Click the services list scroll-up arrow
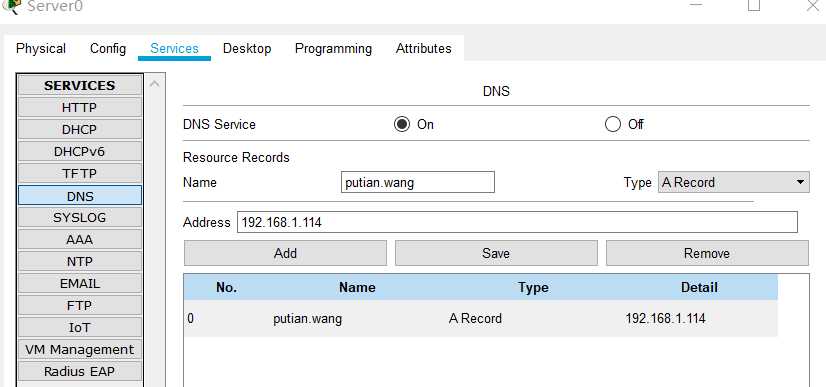 [154, 84]
